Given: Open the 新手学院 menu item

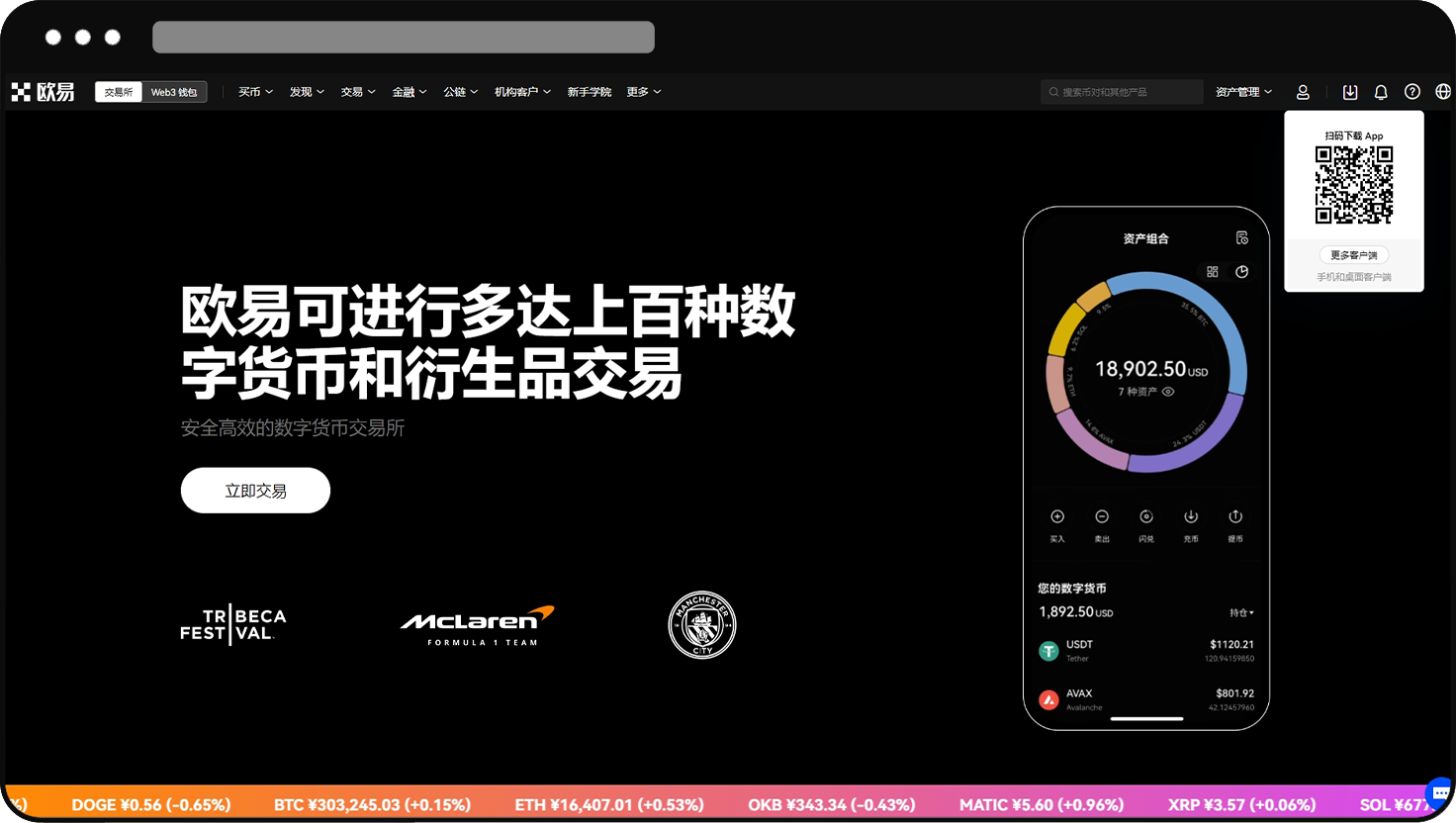Looking at the screenshot, I should [x=589, y=92].
